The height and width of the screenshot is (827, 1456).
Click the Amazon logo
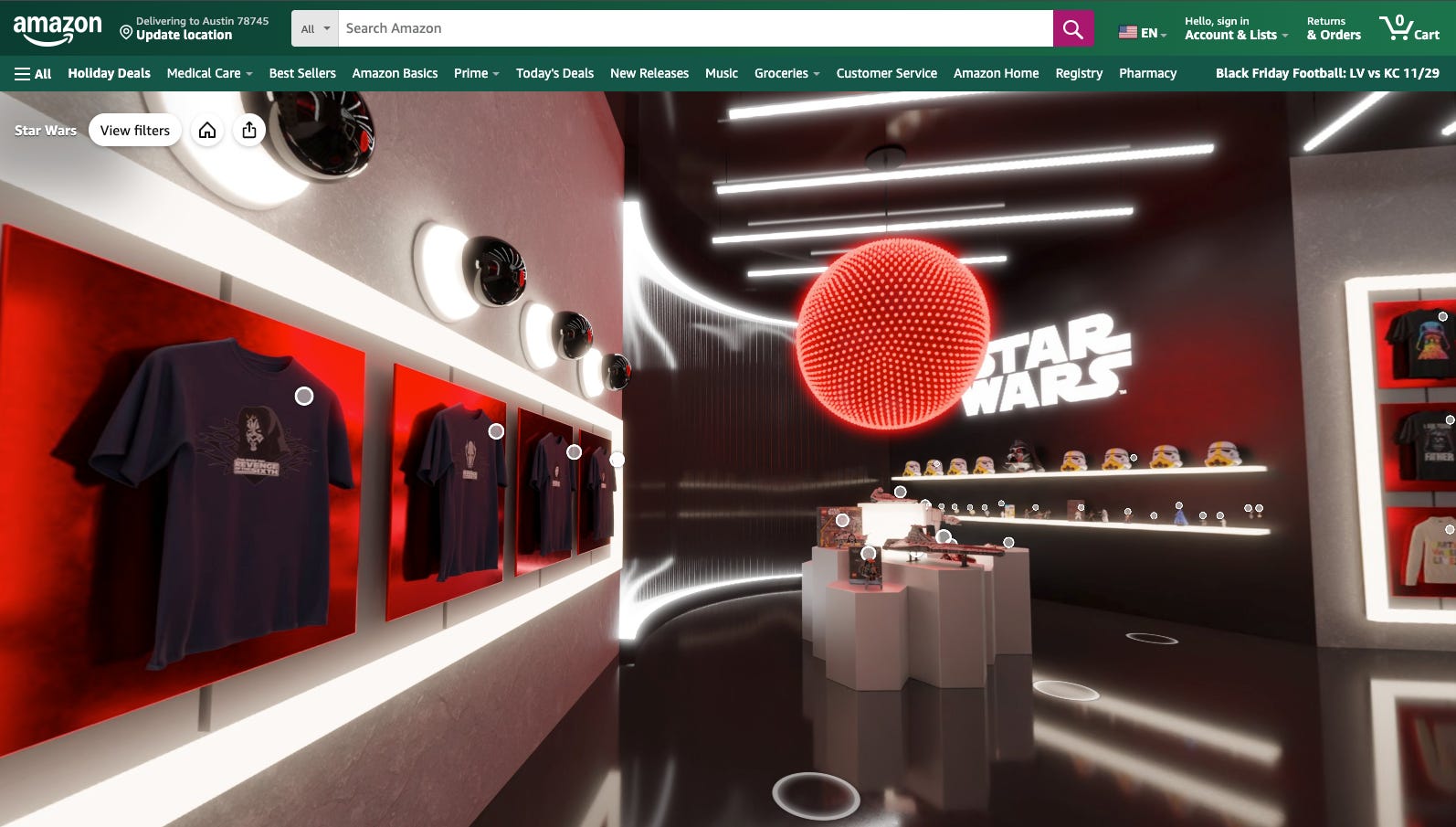click(x=58, y=29)
